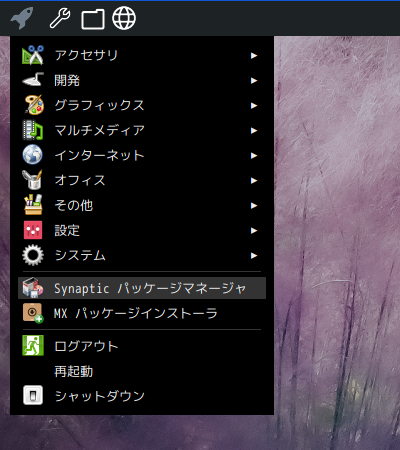Expand the 設定 submenu arrow

point(254,230)
